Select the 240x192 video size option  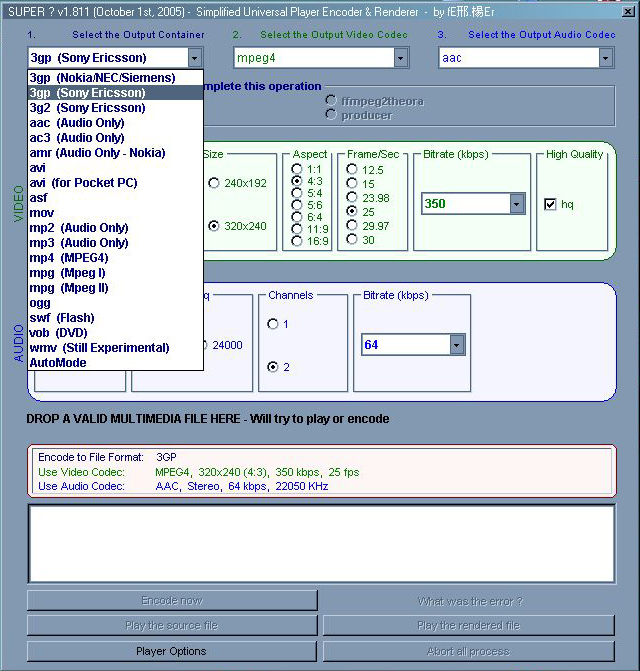tap(214, 183)
